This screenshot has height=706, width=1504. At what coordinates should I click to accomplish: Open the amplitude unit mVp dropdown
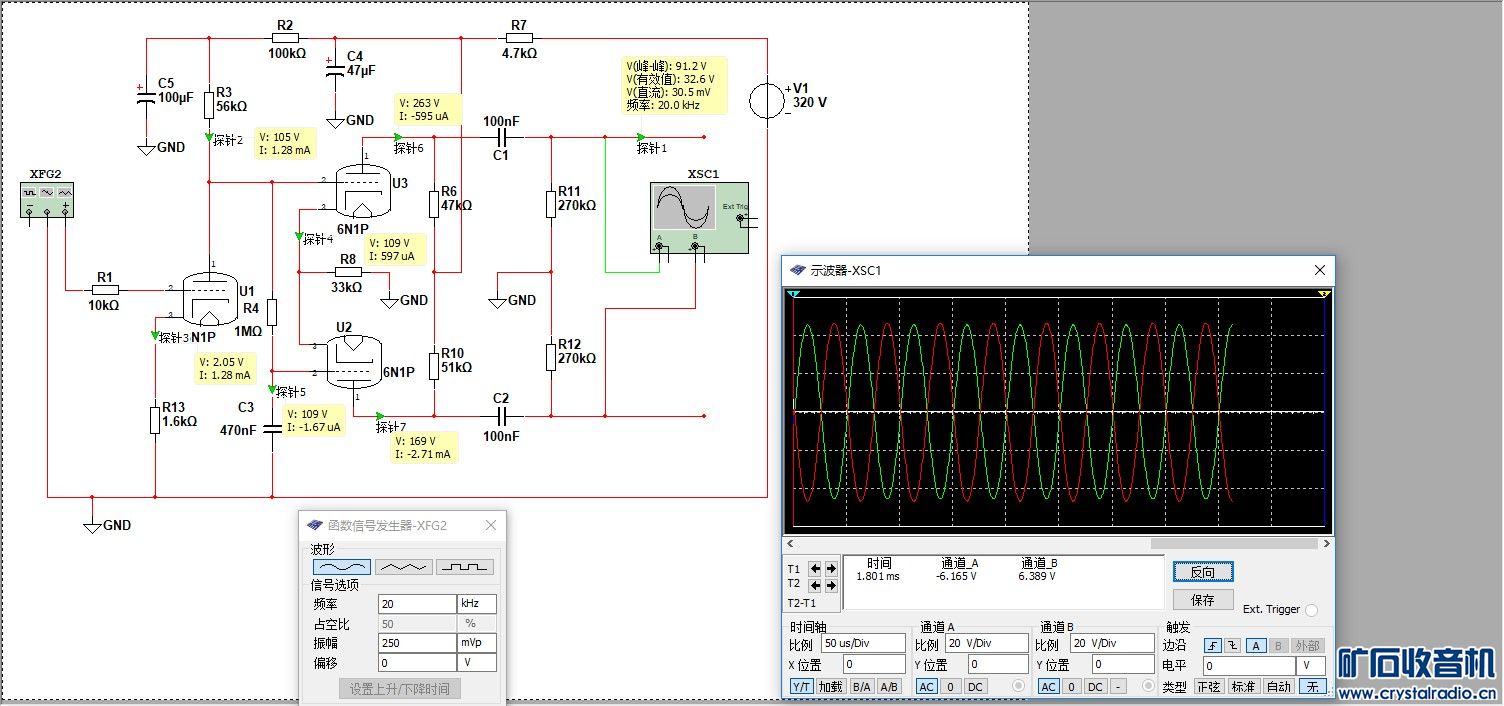(476, 643)
